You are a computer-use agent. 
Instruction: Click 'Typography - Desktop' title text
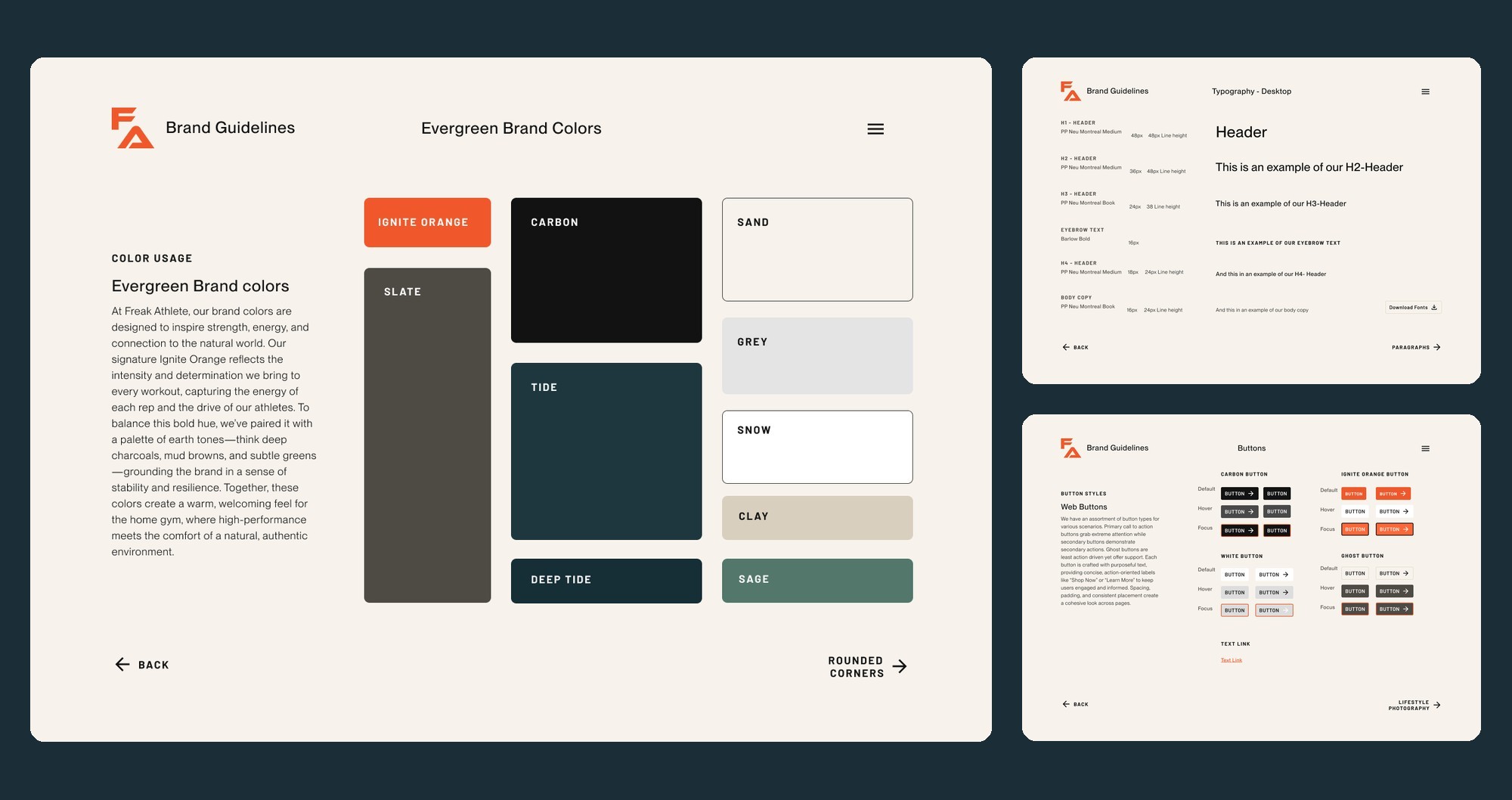(1251, 91)
